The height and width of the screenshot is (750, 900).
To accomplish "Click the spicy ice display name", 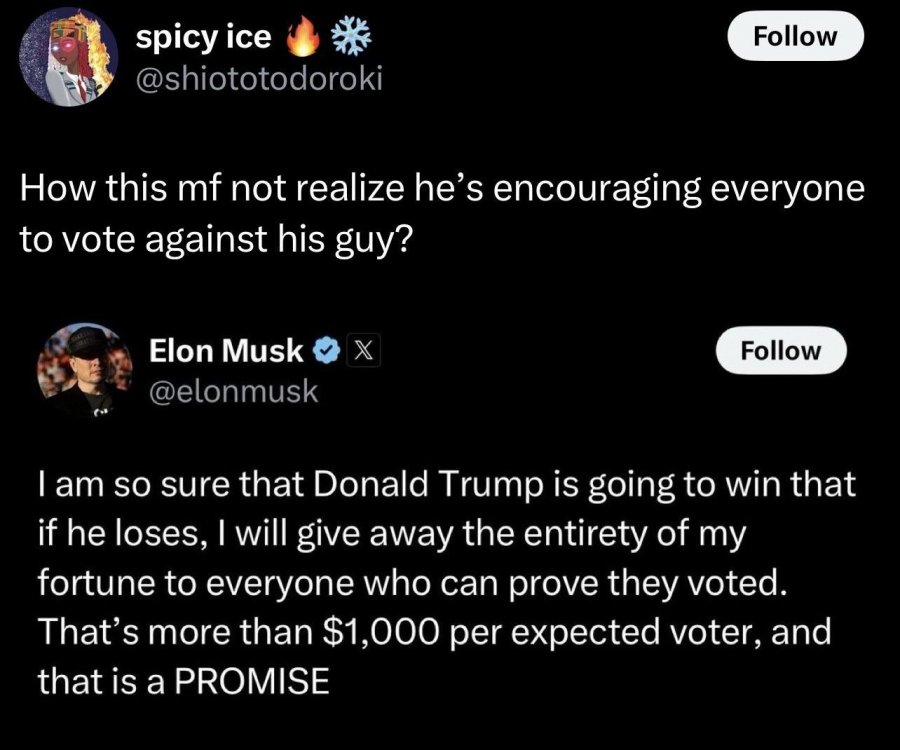I will pos(204,37).
